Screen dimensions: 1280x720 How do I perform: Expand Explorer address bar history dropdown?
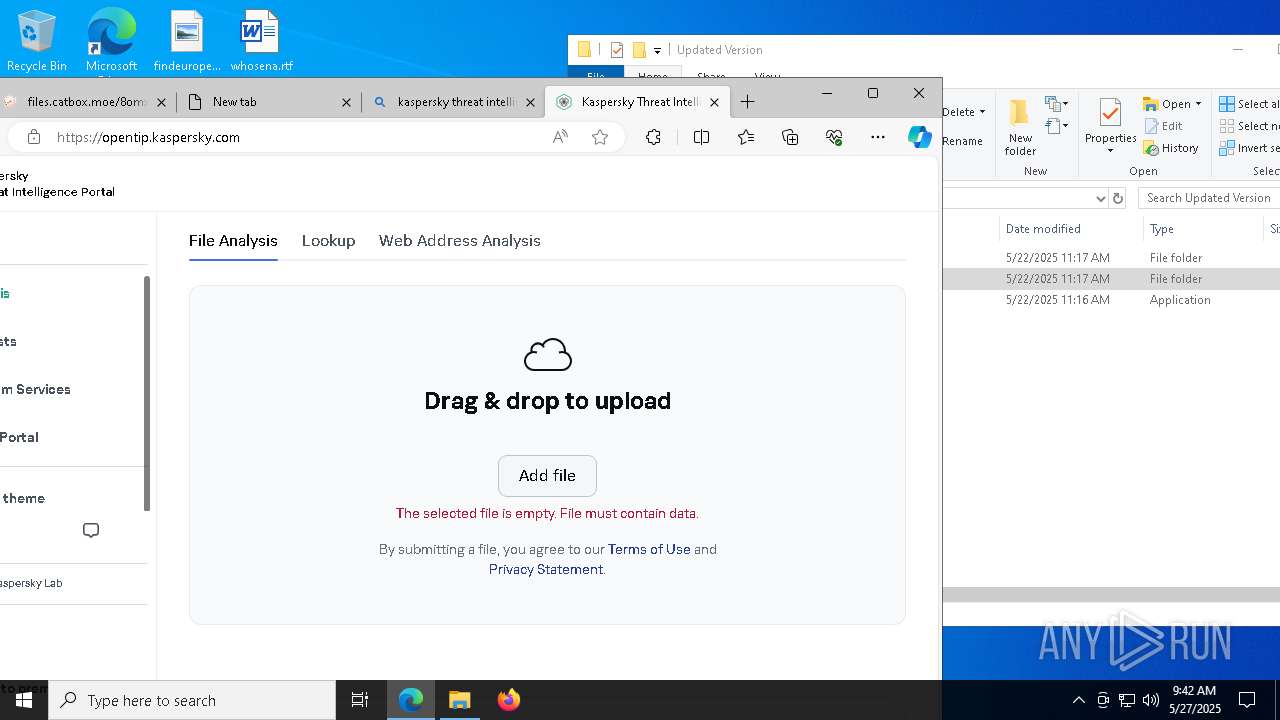click(1101, 198)
